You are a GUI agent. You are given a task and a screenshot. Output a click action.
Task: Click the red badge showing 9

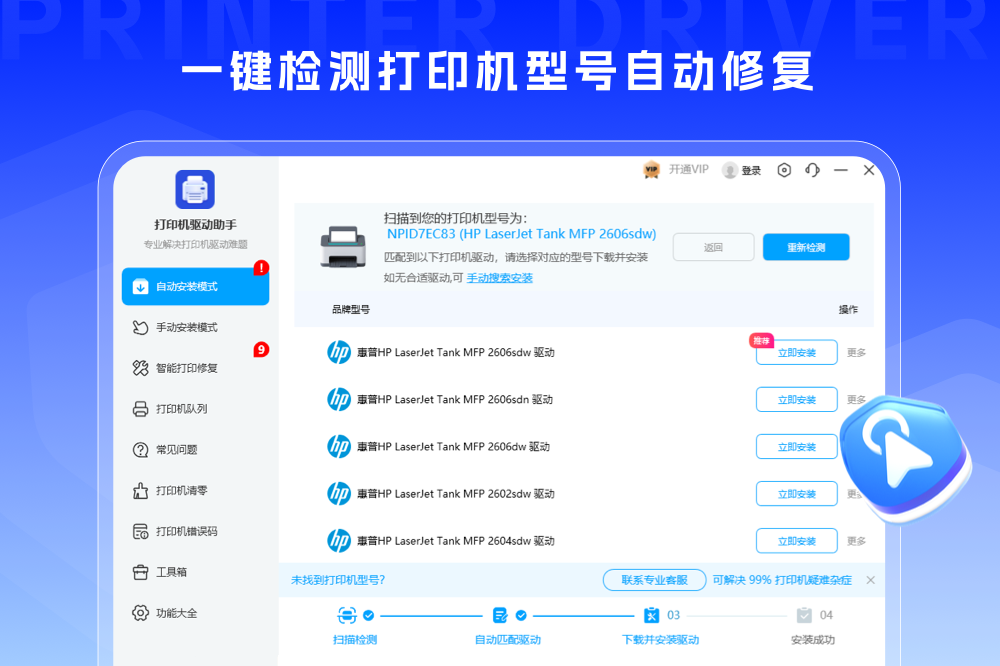[x=261, y=350]
